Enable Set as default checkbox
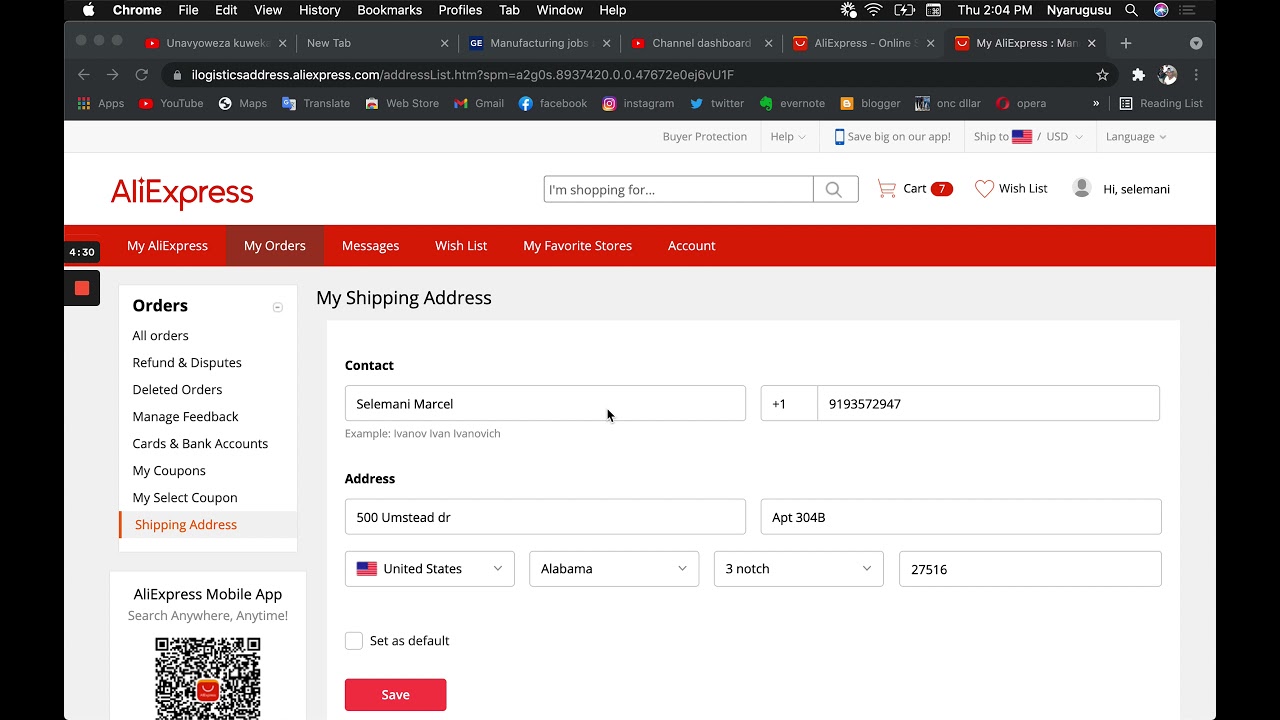Image resolution: width=1280 pixels, height=720 pixels. pyautogui.click(x=354, y=641)
